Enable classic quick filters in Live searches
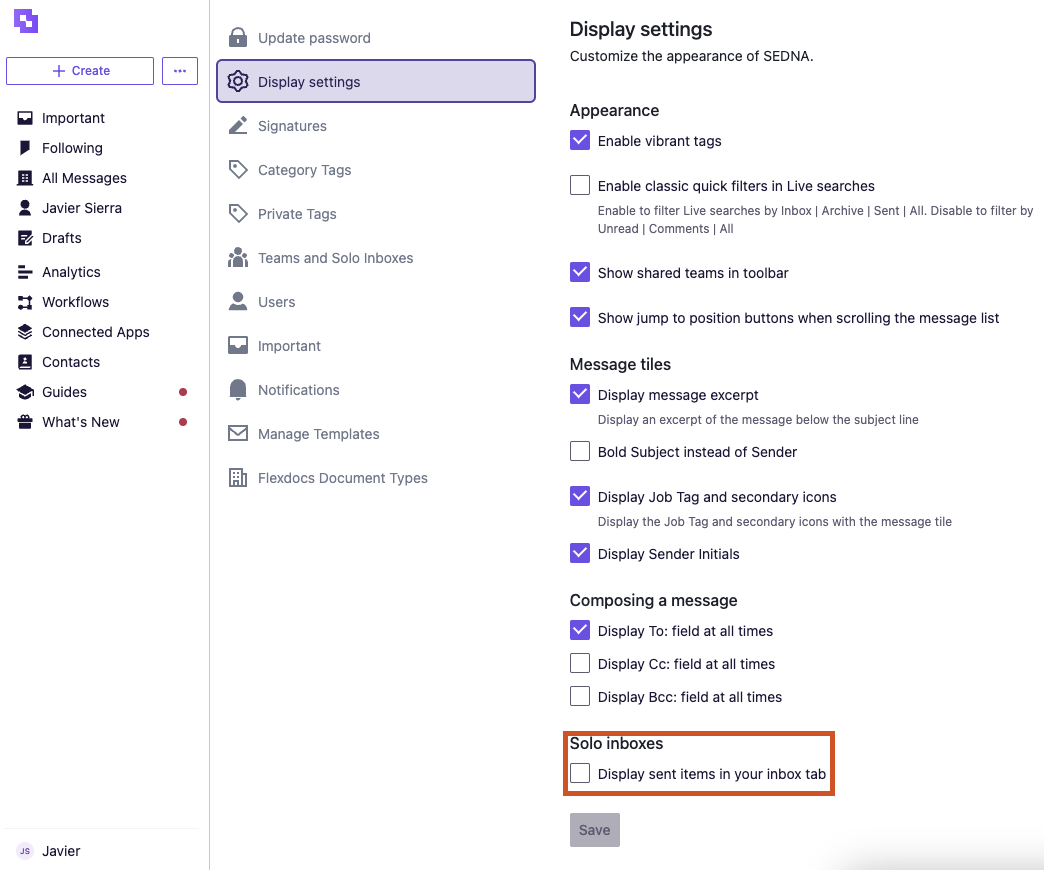This screenshot has width=1044, height=870. pyautogui.click(x=580, y=185)
